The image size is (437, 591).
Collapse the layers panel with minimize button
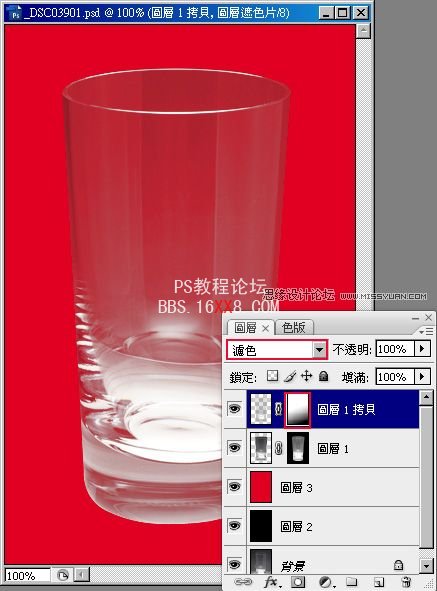point(415,318)
